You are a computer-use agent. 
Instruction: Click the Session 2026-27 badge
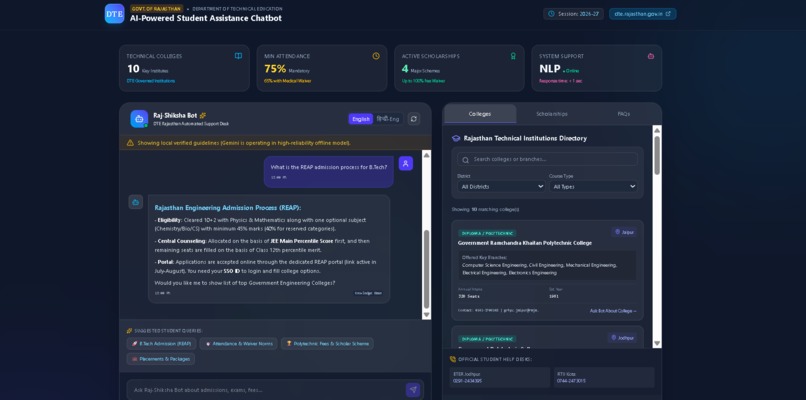pyautogui.click(x=574, y=14)
